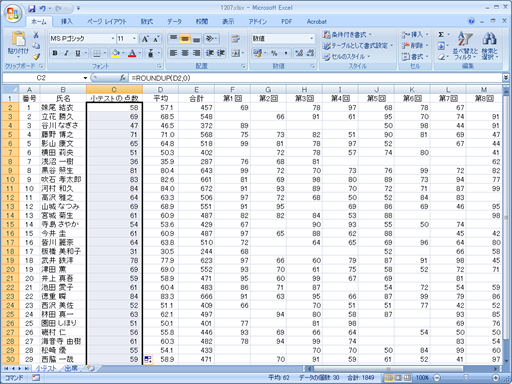Click the font color red A
Viewport: 512px width, 384px height.
132,53
